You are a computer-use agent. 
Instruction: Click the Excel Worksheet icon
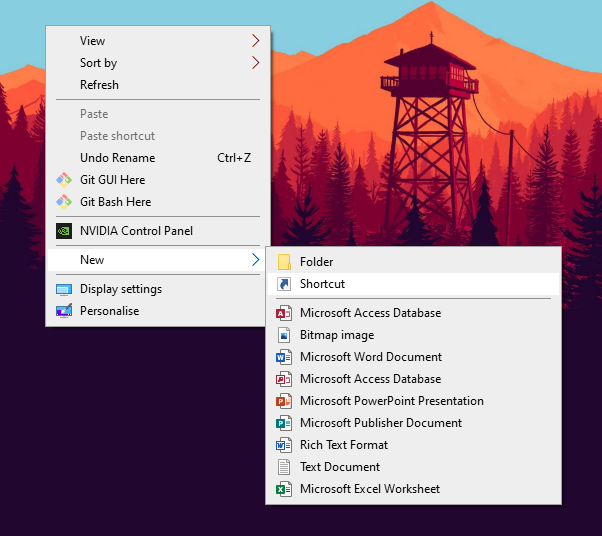pyautogui.click(x=284, y=489)
